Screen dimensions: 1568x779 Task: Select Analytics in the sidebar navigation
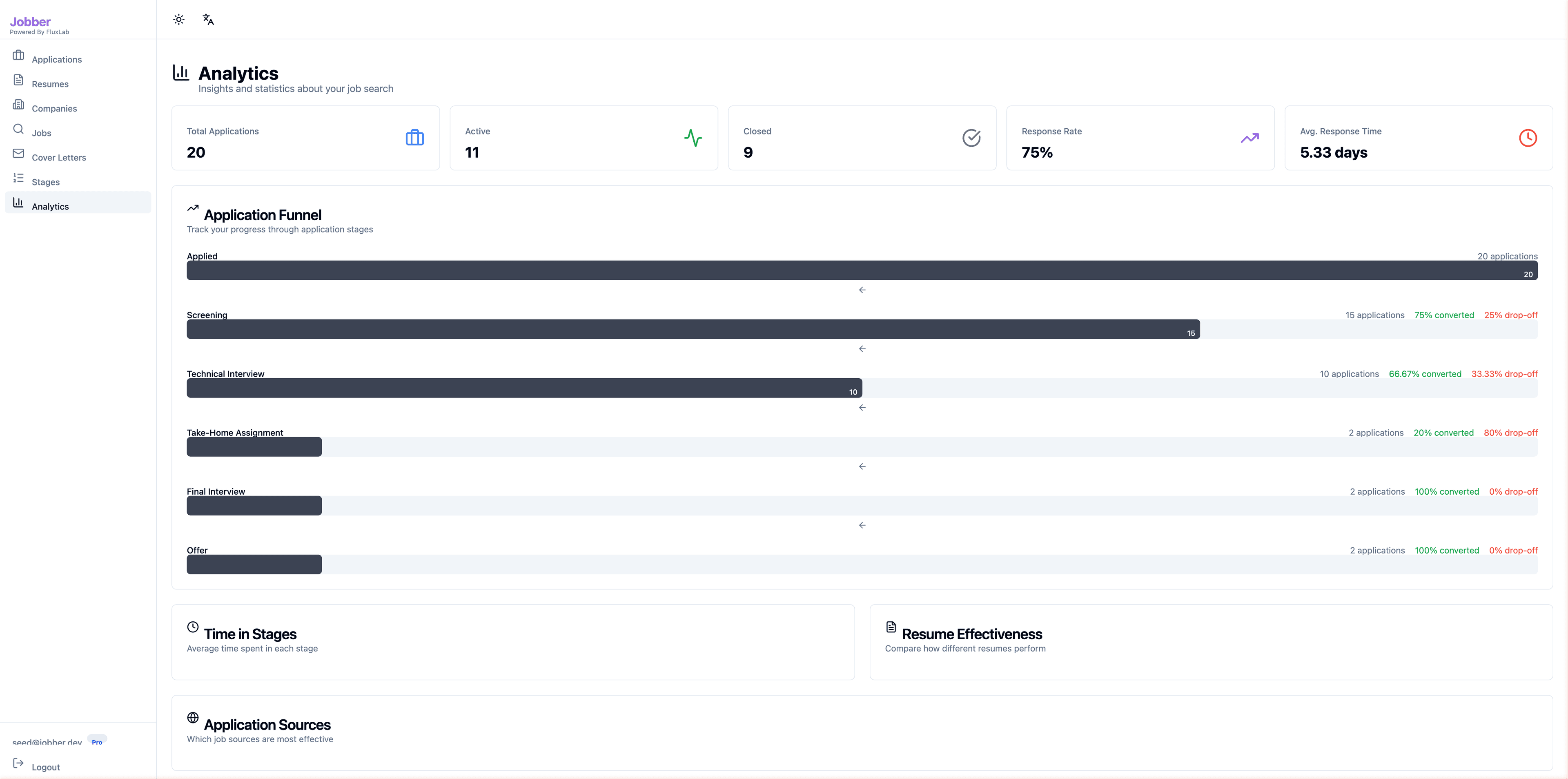tap(51, 206)
